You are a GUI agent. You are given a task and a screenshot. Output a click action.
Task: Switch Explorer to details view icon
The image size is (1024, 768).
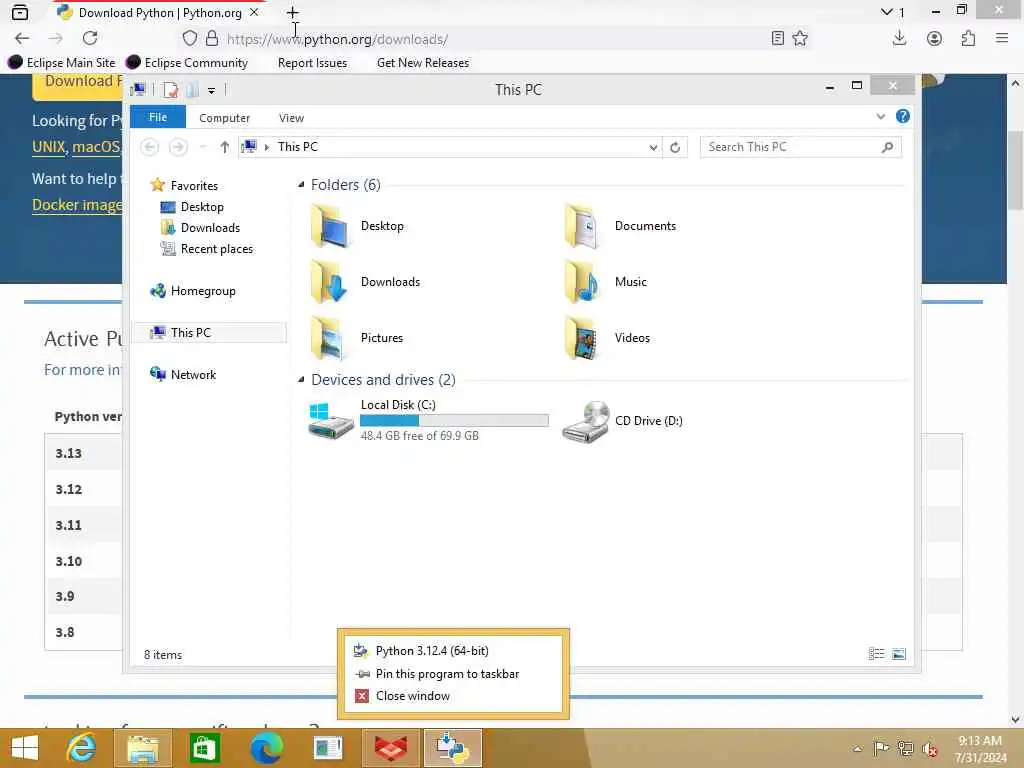point(876,654)
